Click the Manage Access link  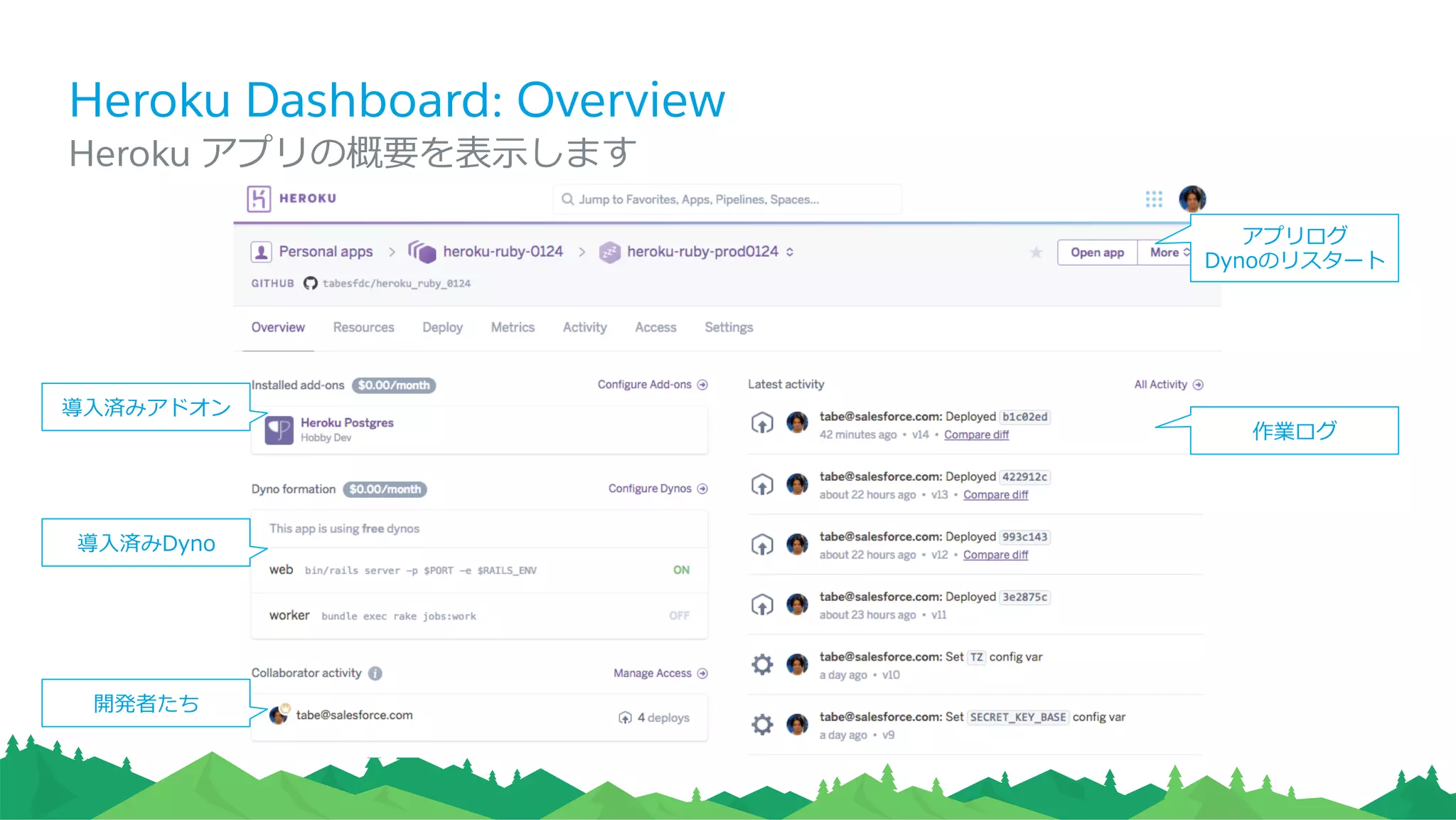click(x=653, y=673)
